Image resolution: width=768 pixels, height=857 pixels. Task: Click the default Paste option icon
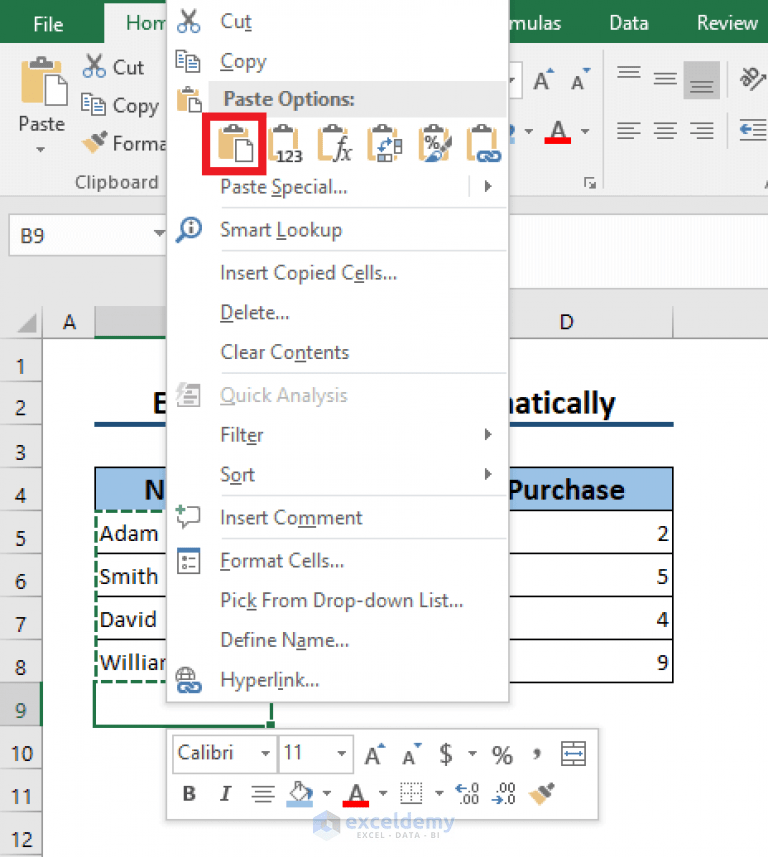point(236,143)
